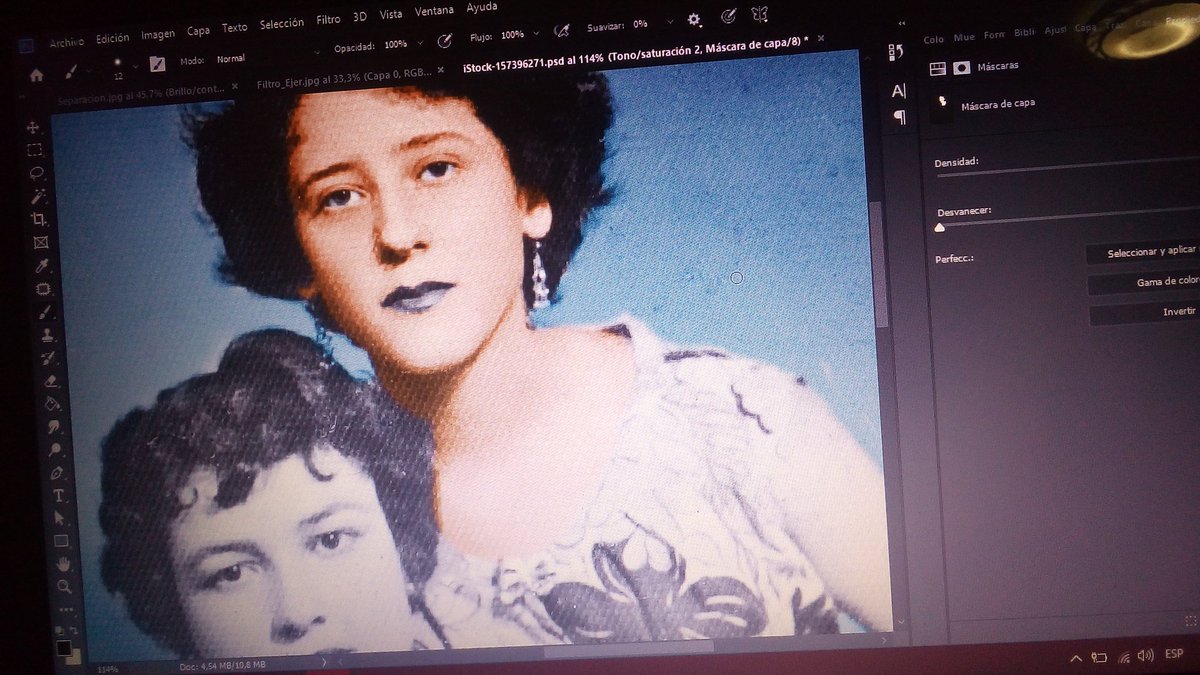This screenshot has width=1200, height=675.
Task: Toggle pressure for opacity
Action: (x=446, y=41)
